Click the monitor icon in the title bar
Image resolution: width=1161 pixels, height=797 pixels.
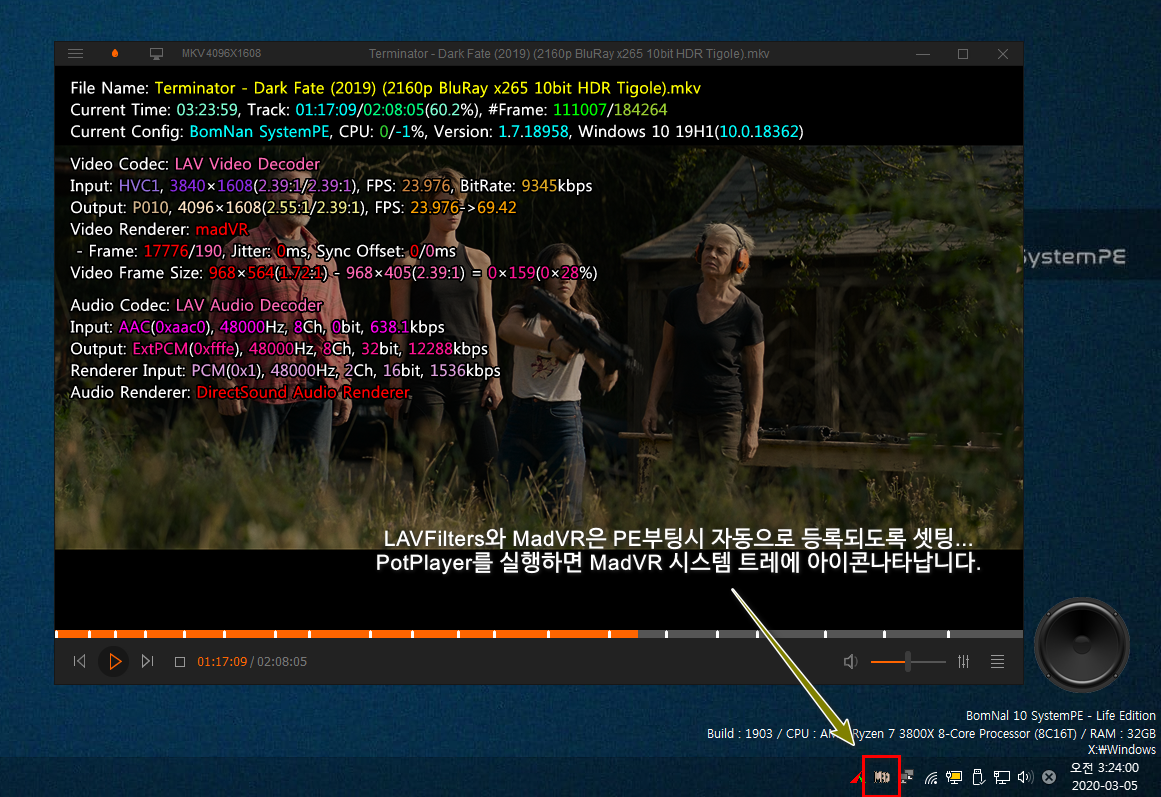[156, 53]
